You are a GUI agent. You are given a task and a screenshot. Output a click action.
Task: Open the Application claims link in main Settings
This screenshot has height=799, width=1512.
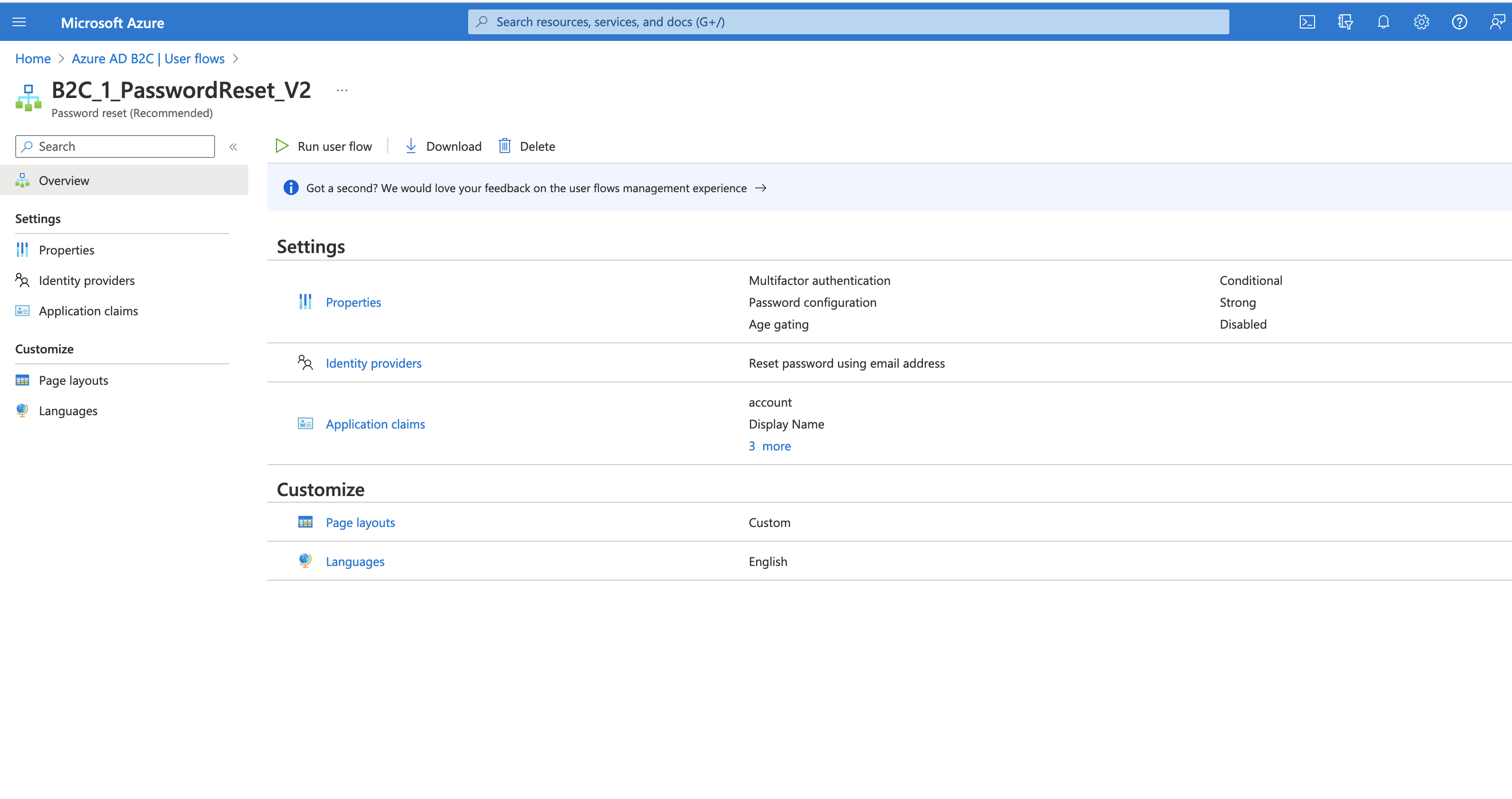pyautogui.click(x=375, y=424)
